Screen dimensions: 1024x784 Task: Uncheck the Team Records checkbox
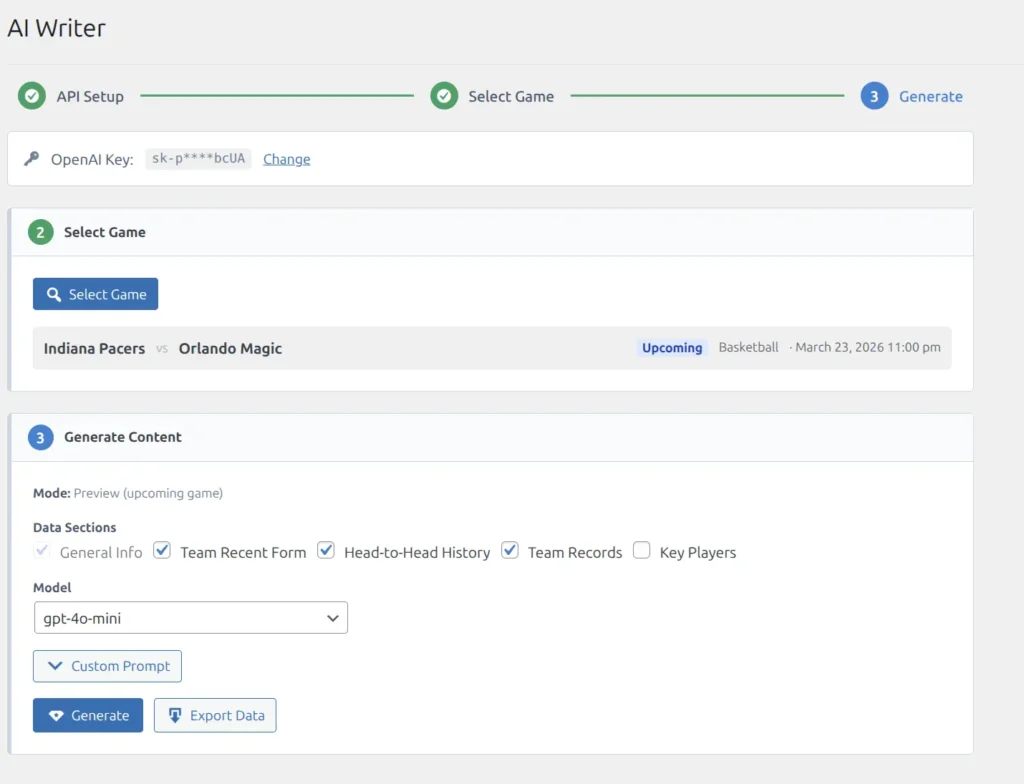pos(510,551)
